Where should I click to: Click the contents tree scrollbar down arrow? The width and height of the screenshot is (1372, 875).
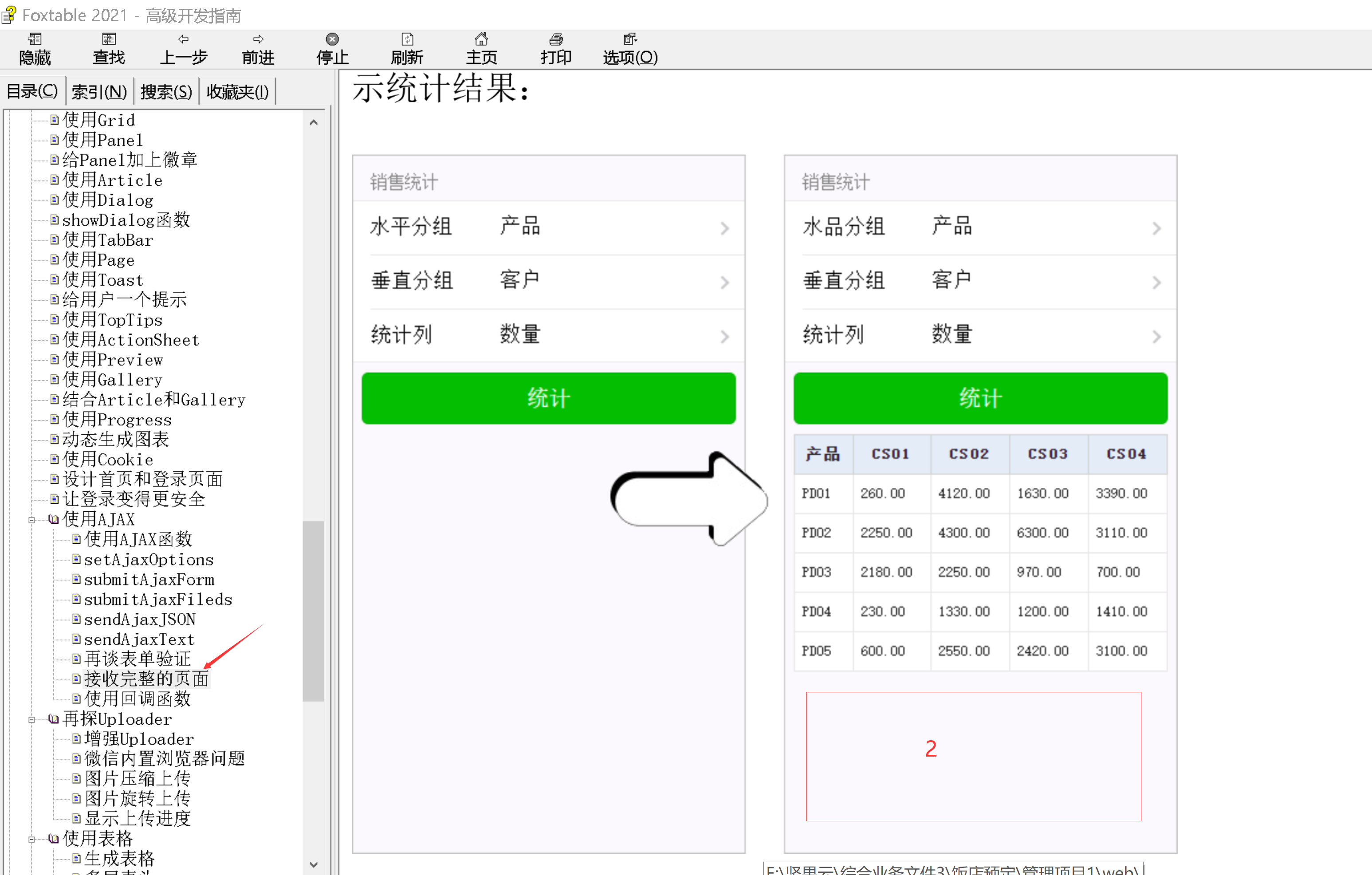pyautogui.click(x=313, y=864)
